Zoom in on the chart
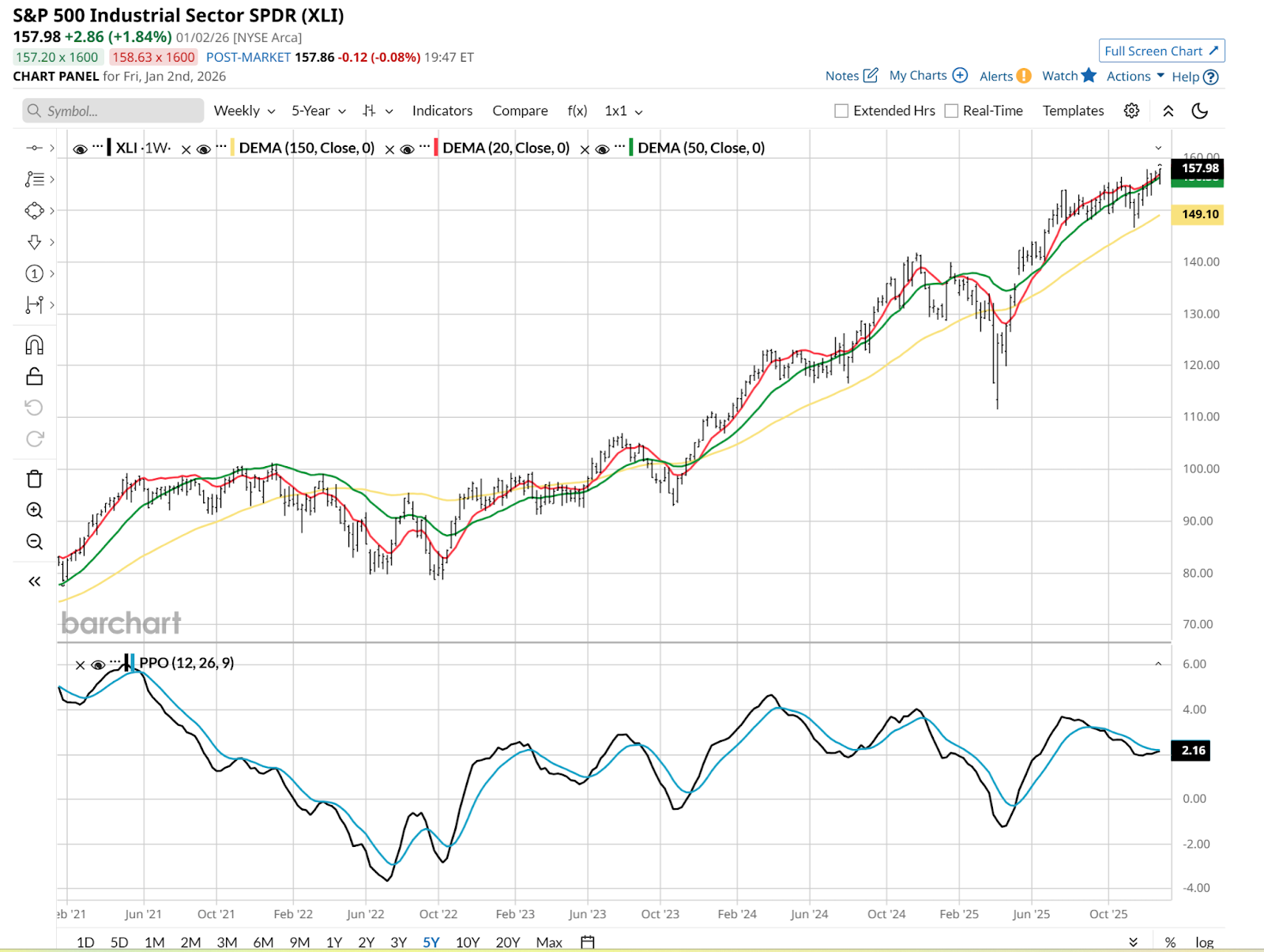Screen dimensions: 1264x952 [x=35, y=510]
